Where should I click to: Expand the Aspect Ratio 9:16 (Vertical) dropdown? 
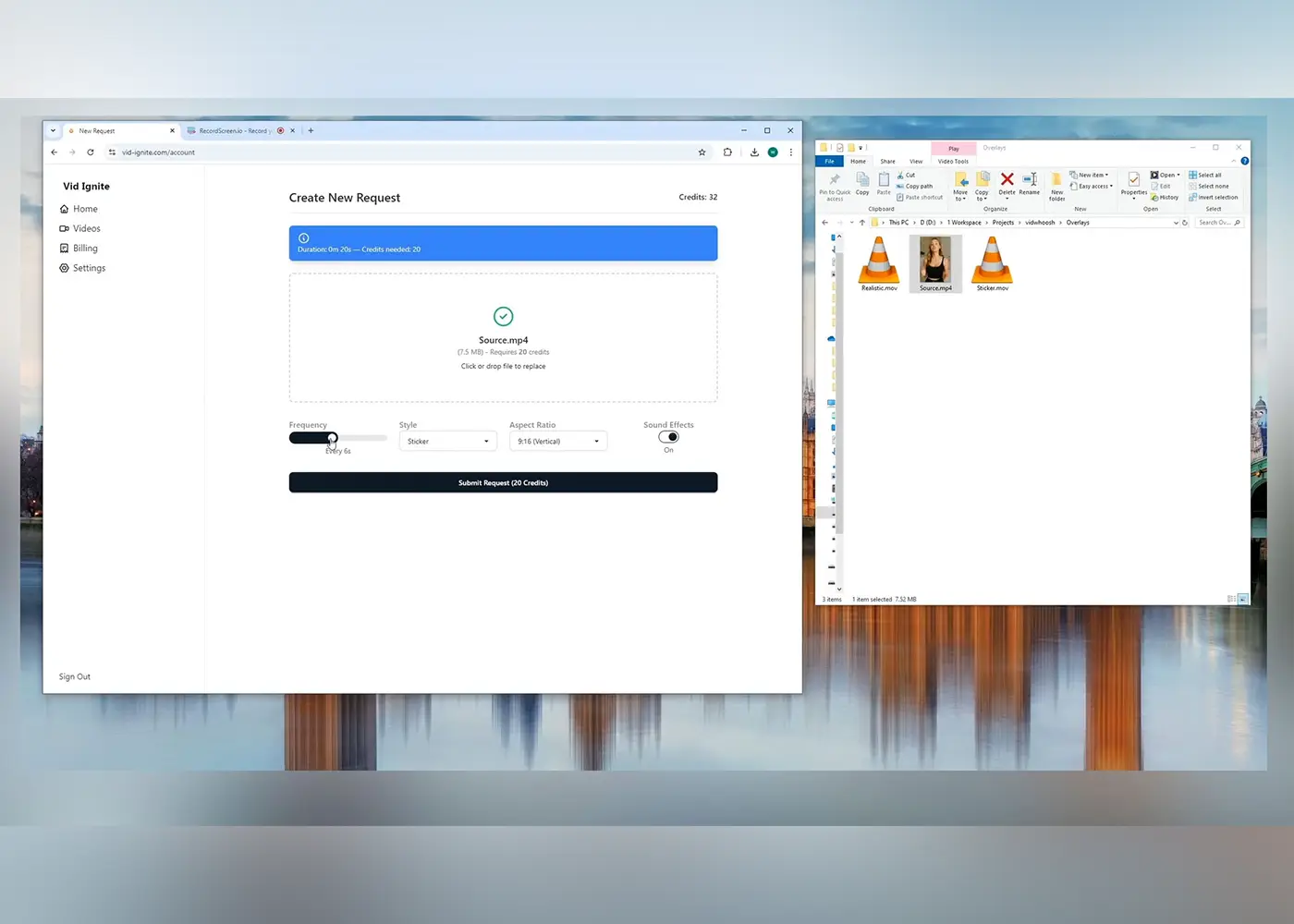558,442
